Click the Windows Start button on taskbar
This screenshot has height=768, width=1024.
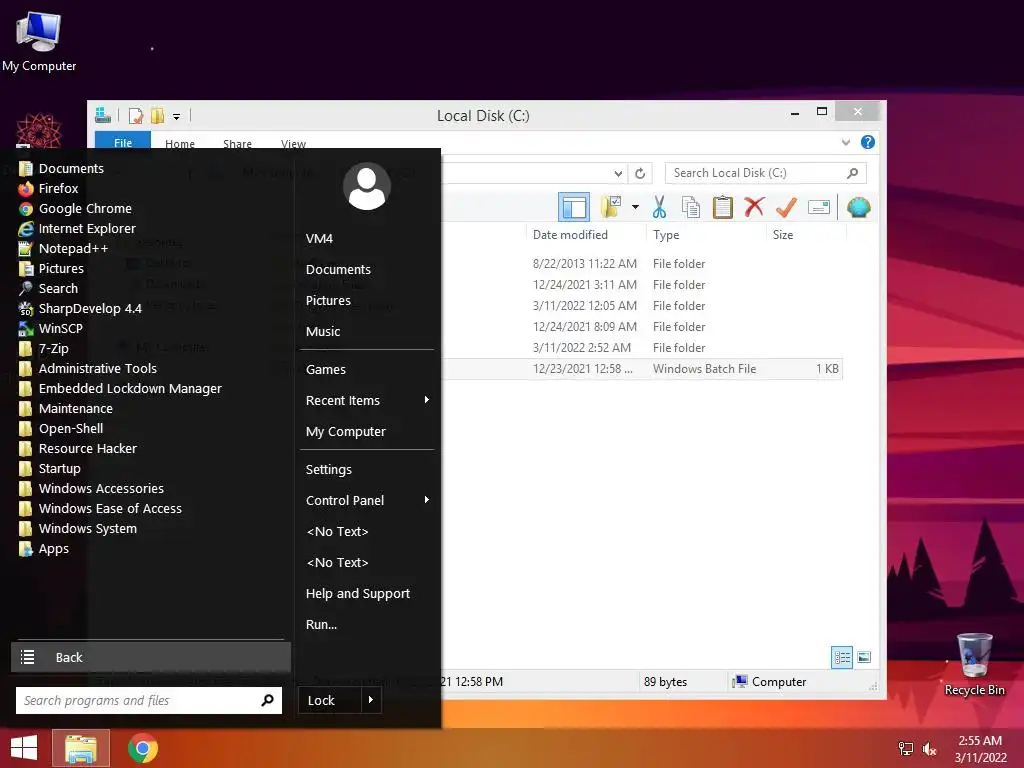coord(24,748)
